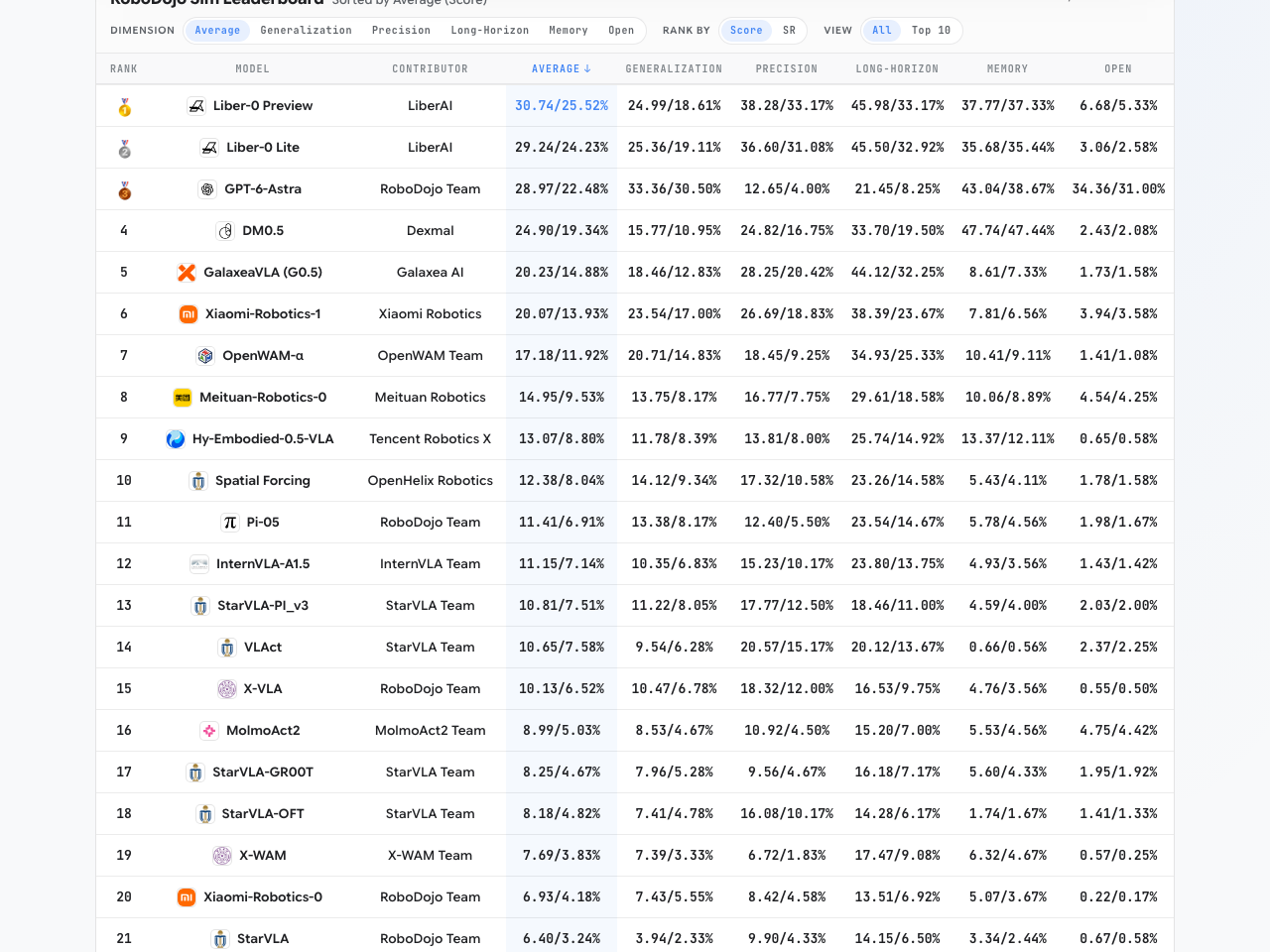
Task: Click the OpenWAM-α cube logo
Action: click(205, 356)
